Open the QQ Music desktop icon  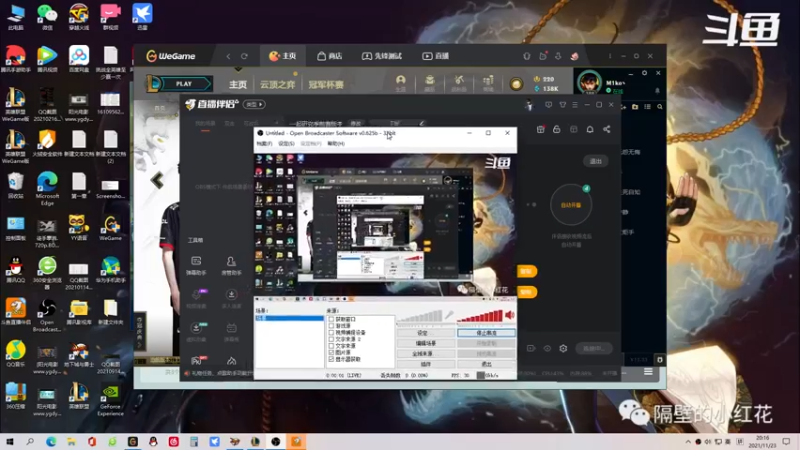pos(16,354)
